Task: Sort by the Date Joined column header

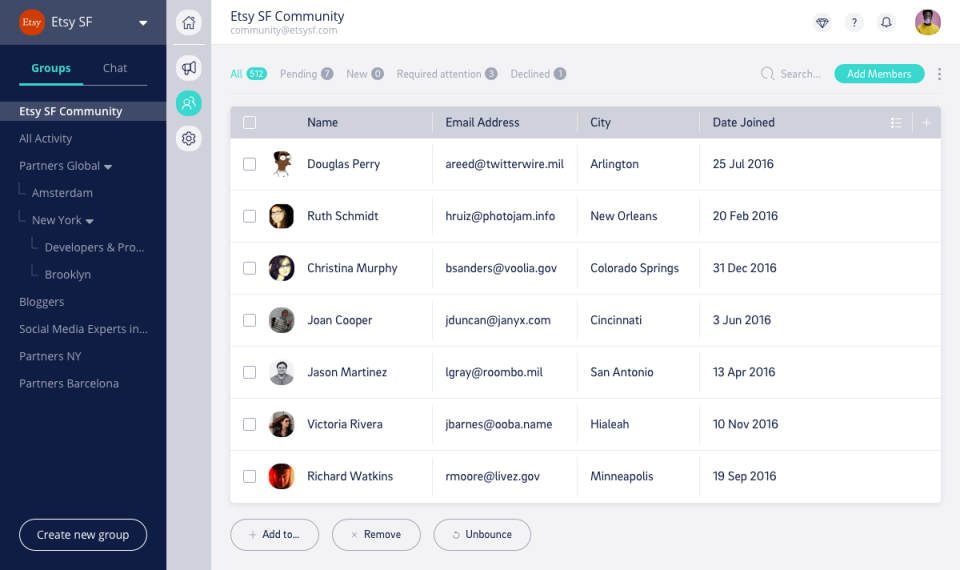Action: click(743, 122)
